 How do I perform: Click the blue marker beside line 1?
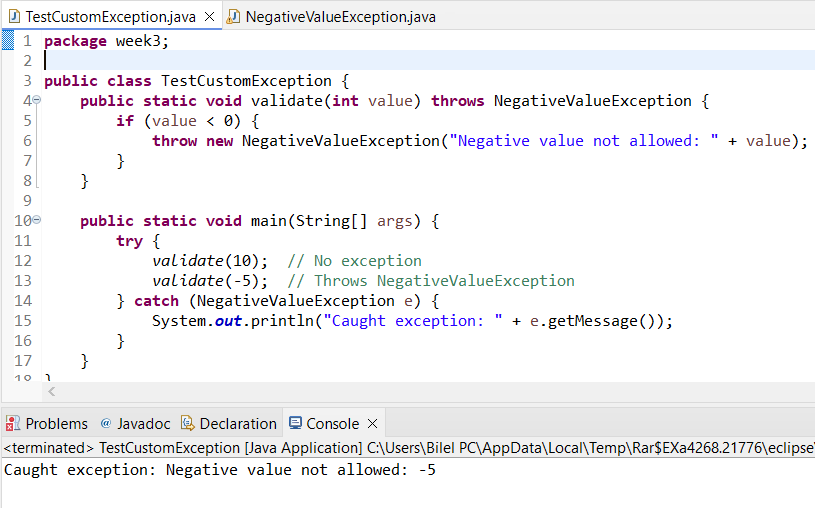pos(8,40)
